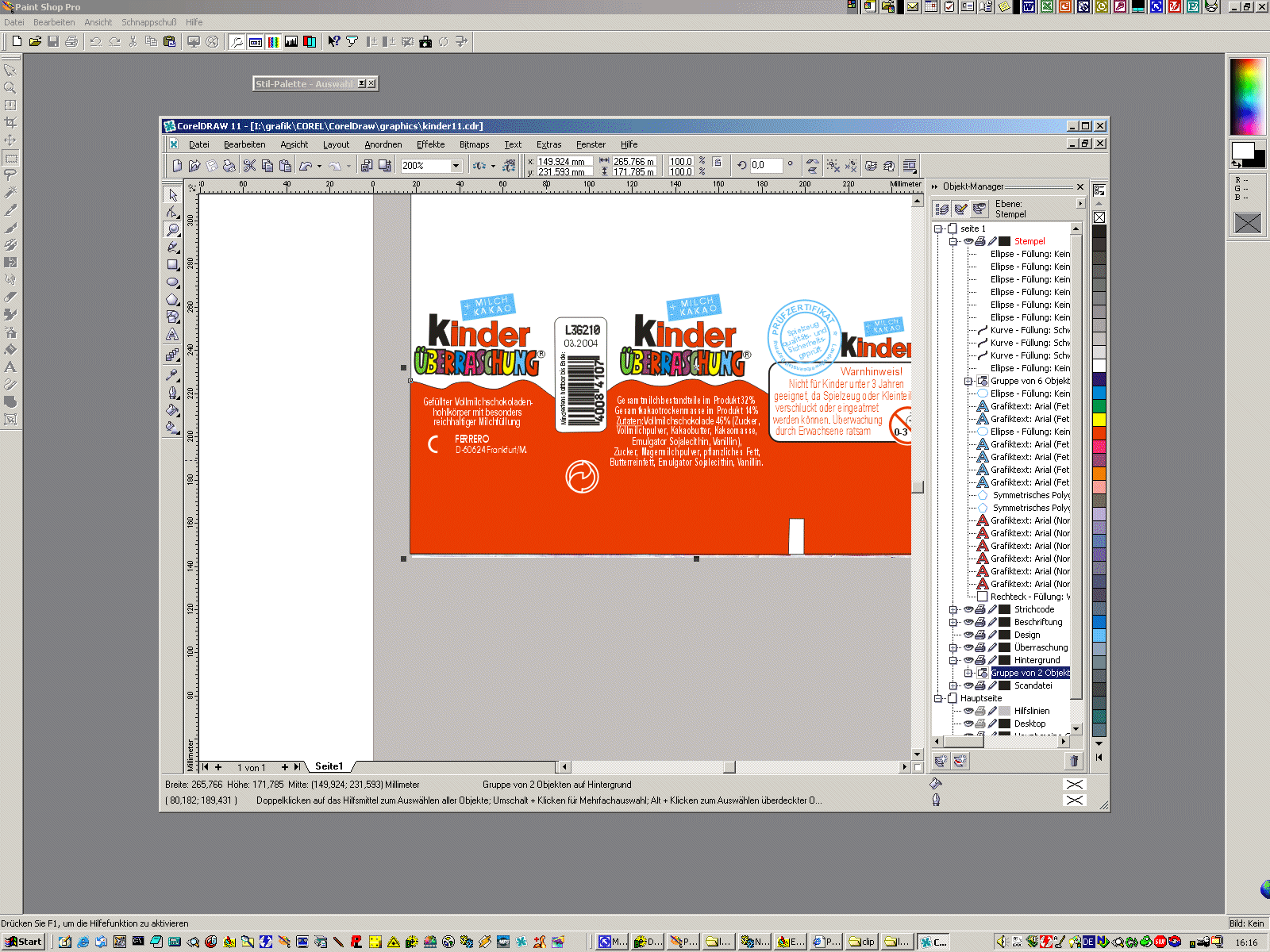
Task: Toggle eye visibility of Strichcode layer
Action: pyautogui.click(x=968, y=609)
